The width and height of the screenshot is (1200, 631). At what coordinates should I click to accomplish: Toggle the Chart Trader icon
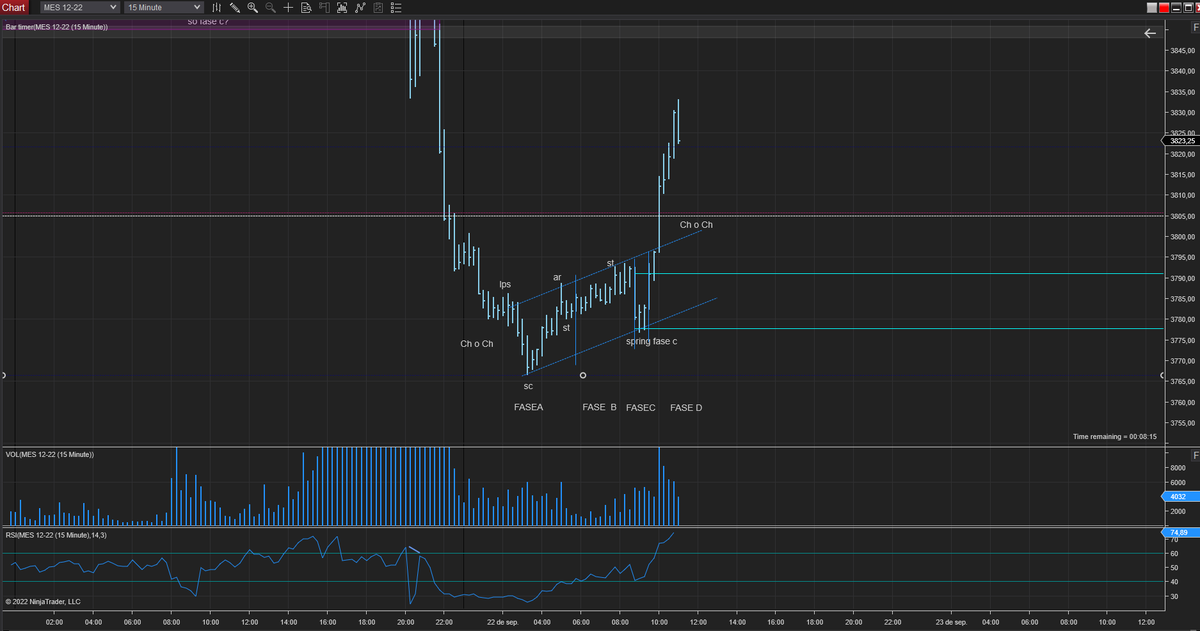(x=324, y=7)
